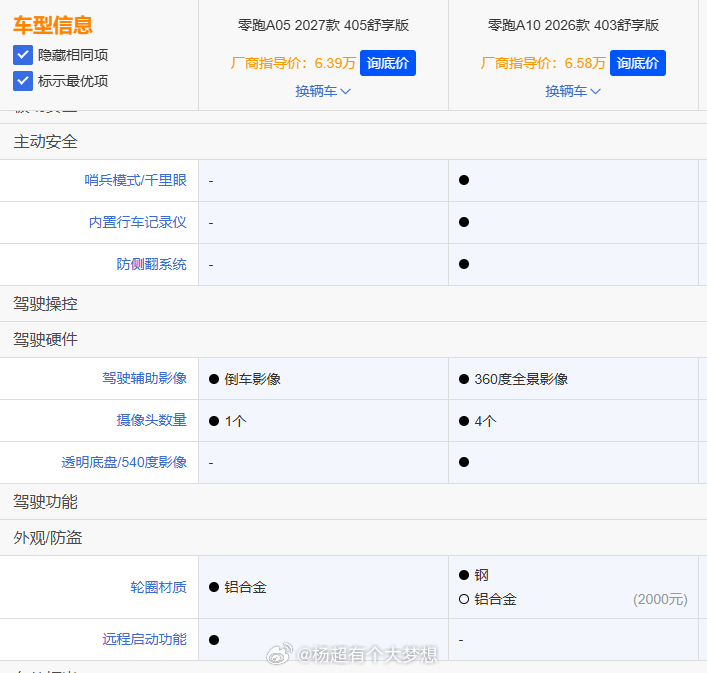This screenshot has height=673, width=707.
Task: Select the 主动安全 section header
Action: tap(46, 142)
